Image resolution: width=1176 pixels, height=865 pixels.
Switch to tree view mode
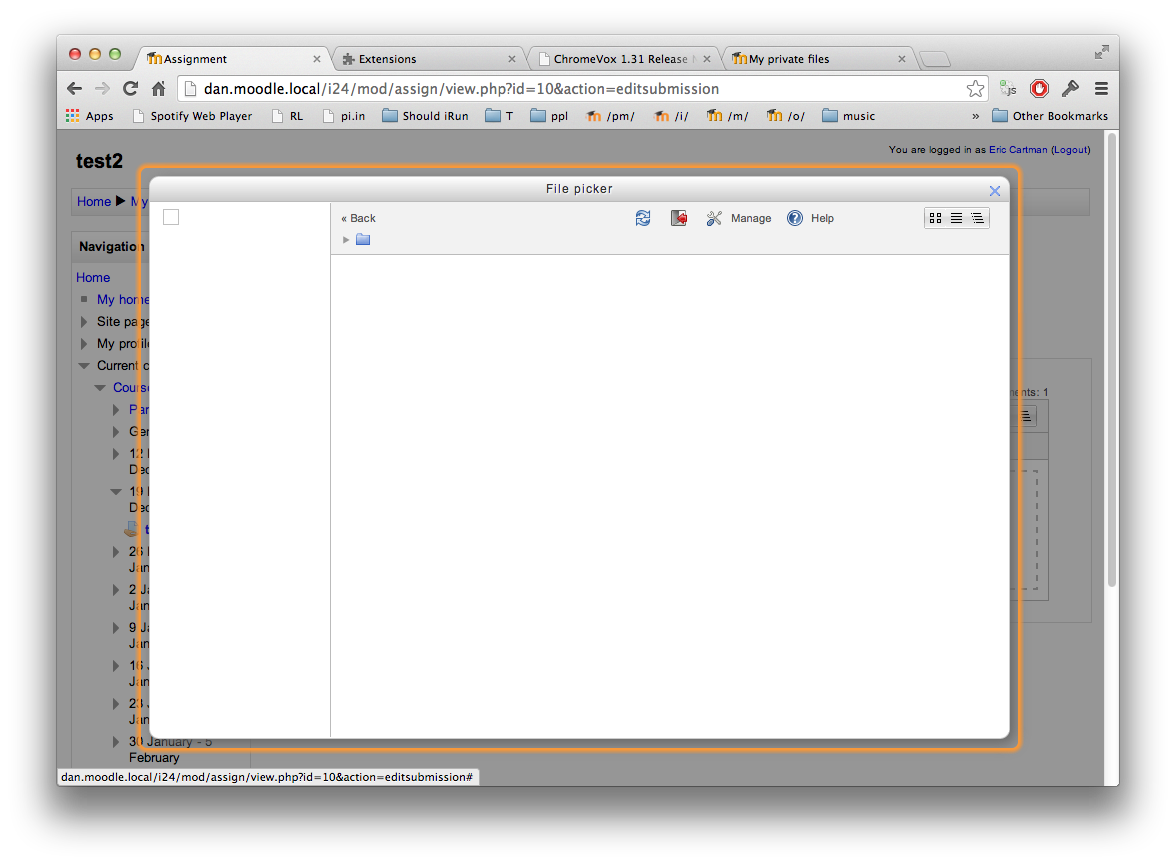point(977,218)
